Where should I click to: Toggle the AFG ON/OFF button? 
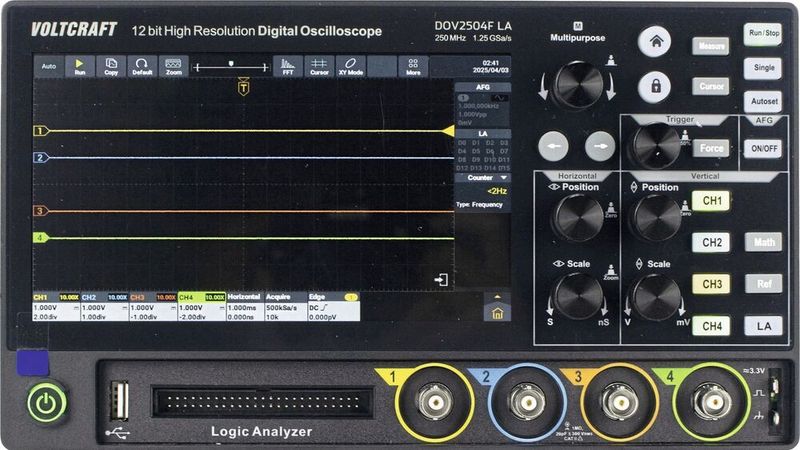coord(763,149)
